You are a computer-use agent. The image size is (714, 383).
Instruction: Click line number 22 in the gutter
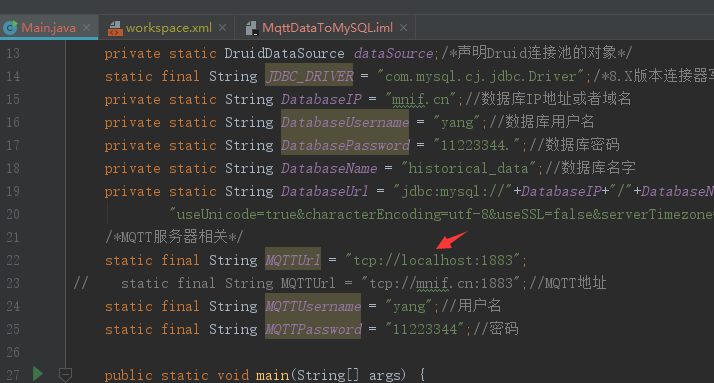13,260
